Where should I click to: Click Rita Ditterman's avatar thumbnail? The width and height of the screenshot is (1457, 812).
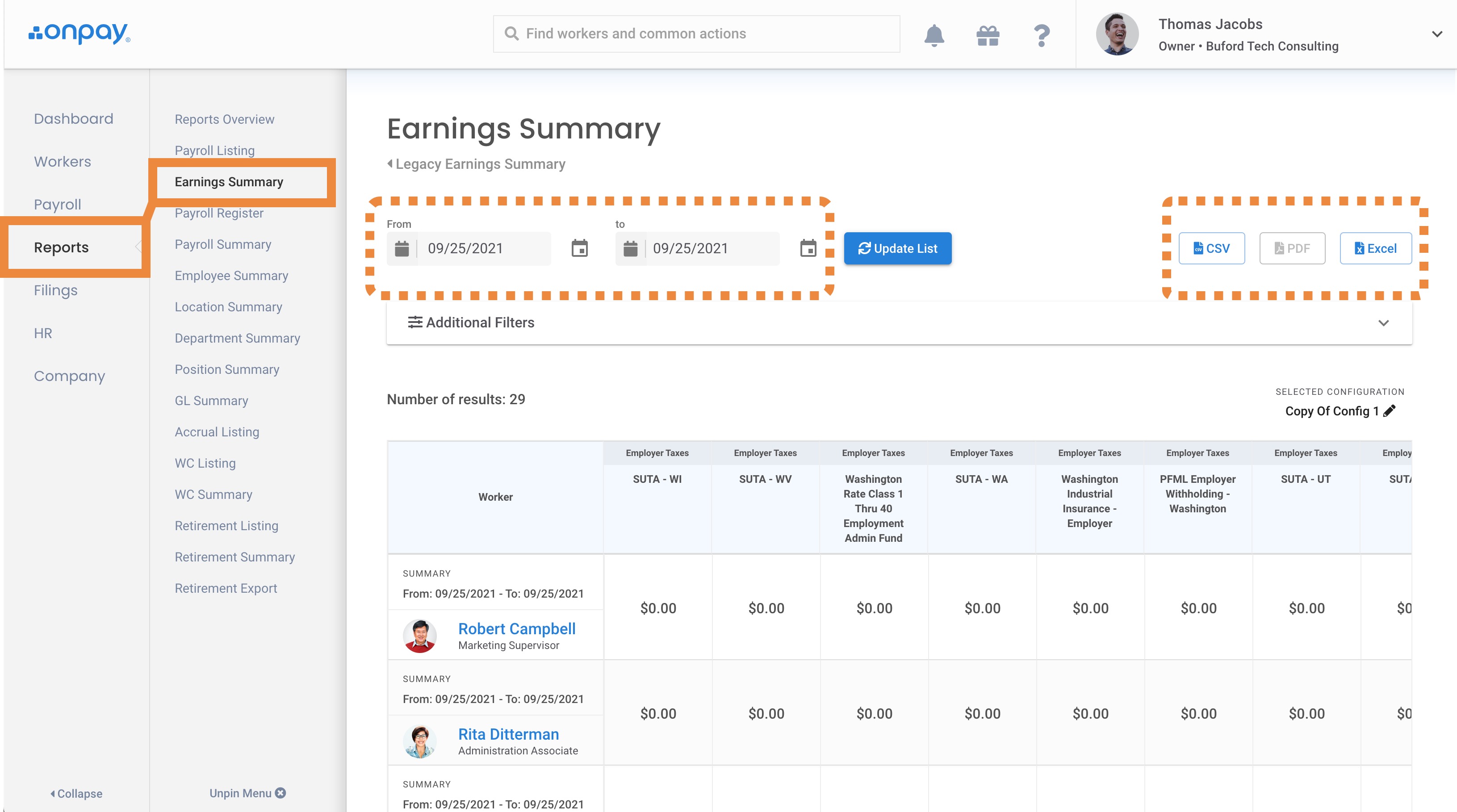[420, 741]
